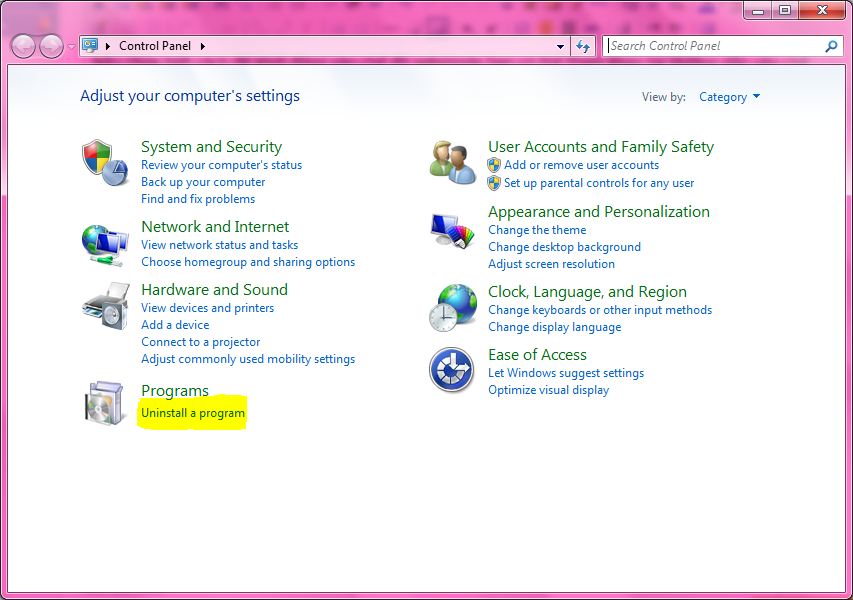
Task: Click Add a device link
Action: pos(175,325)
